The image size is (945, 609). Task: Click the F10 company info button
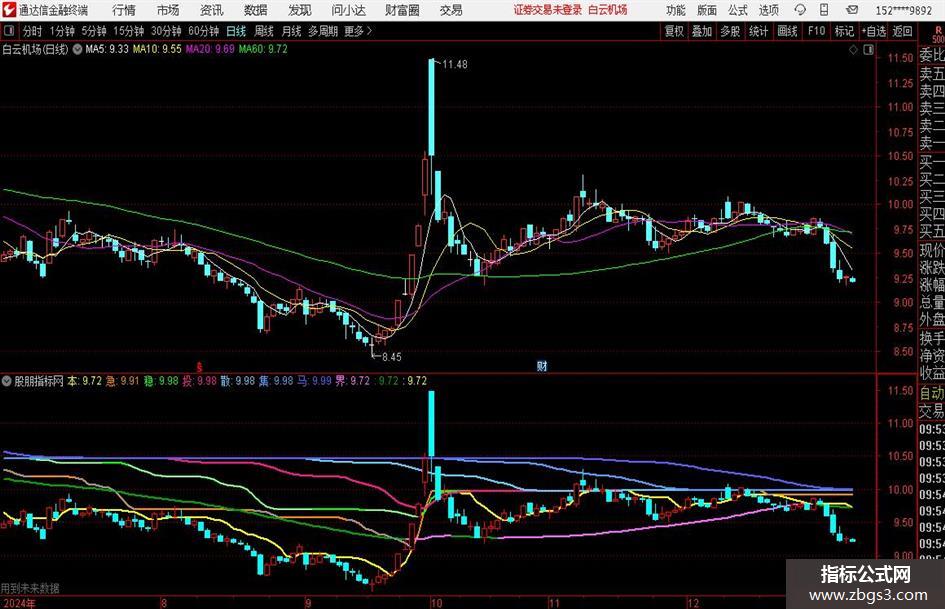click(x=816, y=31)
